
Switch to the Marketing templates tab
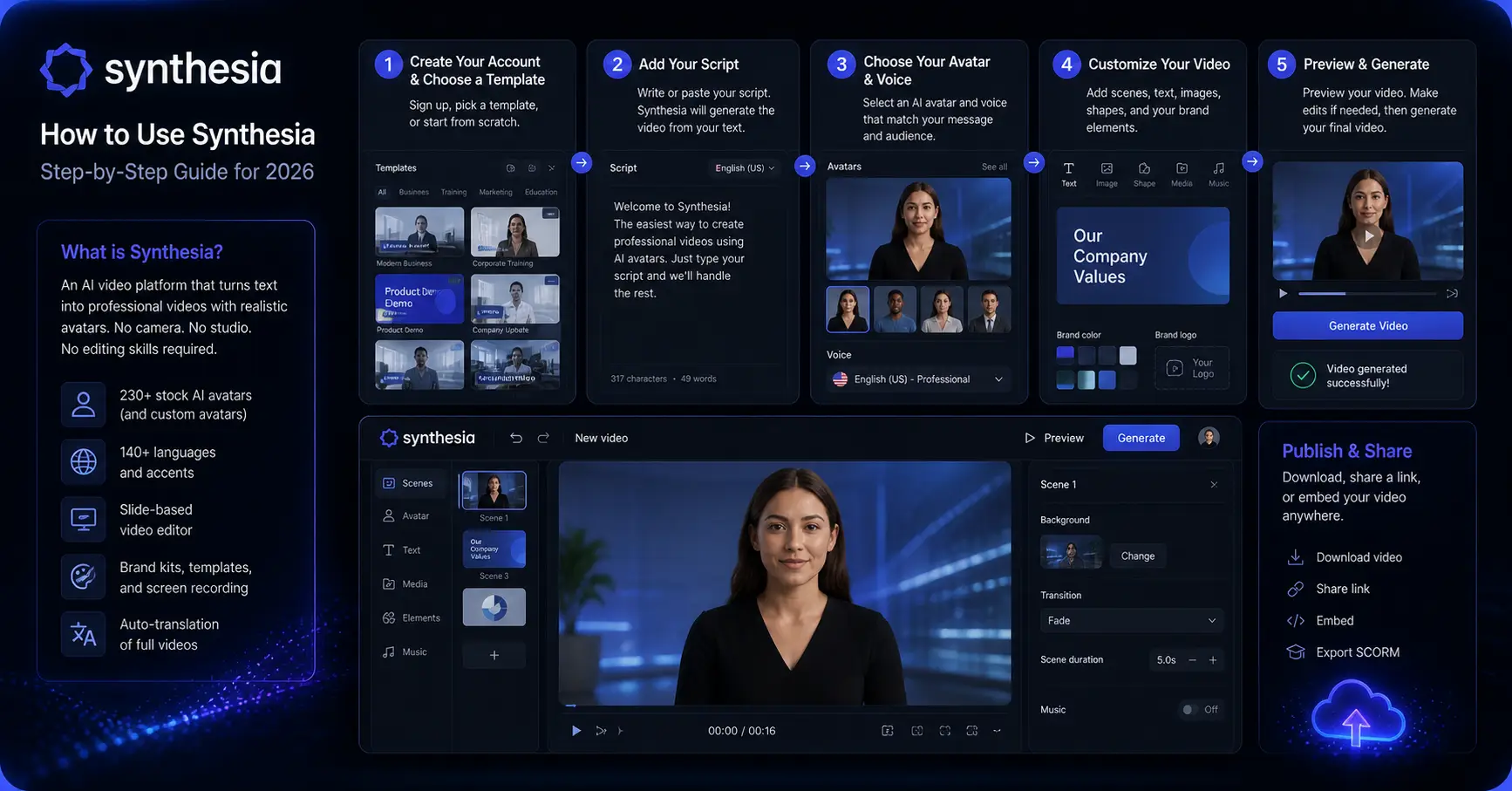pos(495,192)
